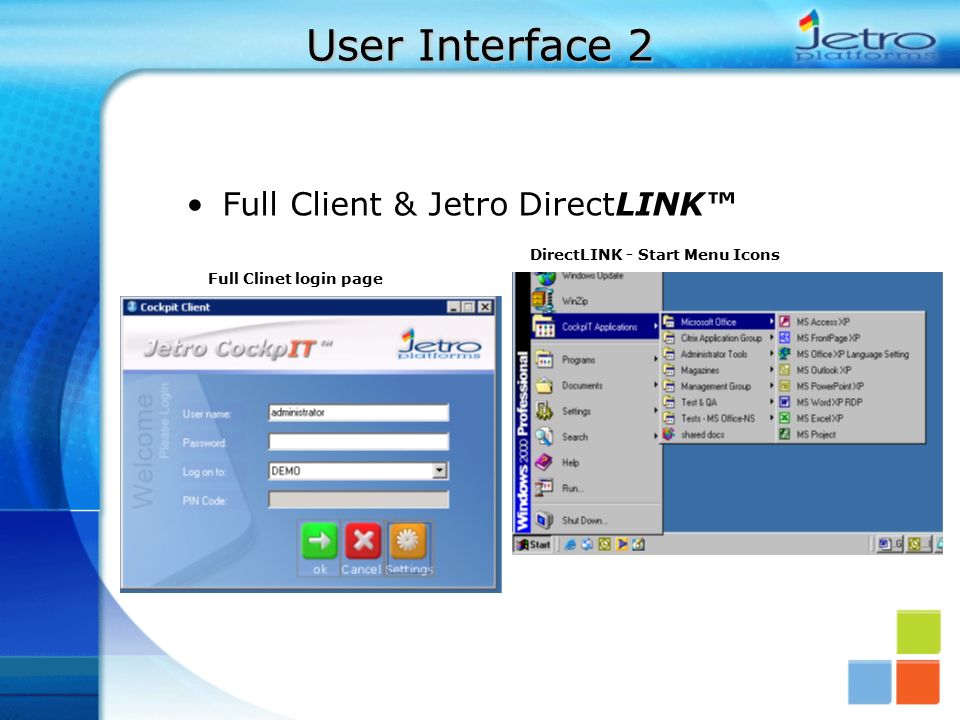Click Internet Explorer quick launch icon
This screenshot has height=720, width=960.
click(570, 544)
